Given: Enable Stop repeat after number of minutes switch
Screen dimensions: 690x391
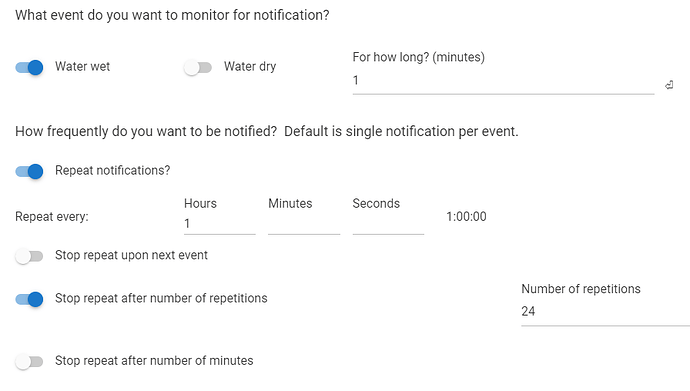Looking at the screenshot, I should (x=29, y=362).
